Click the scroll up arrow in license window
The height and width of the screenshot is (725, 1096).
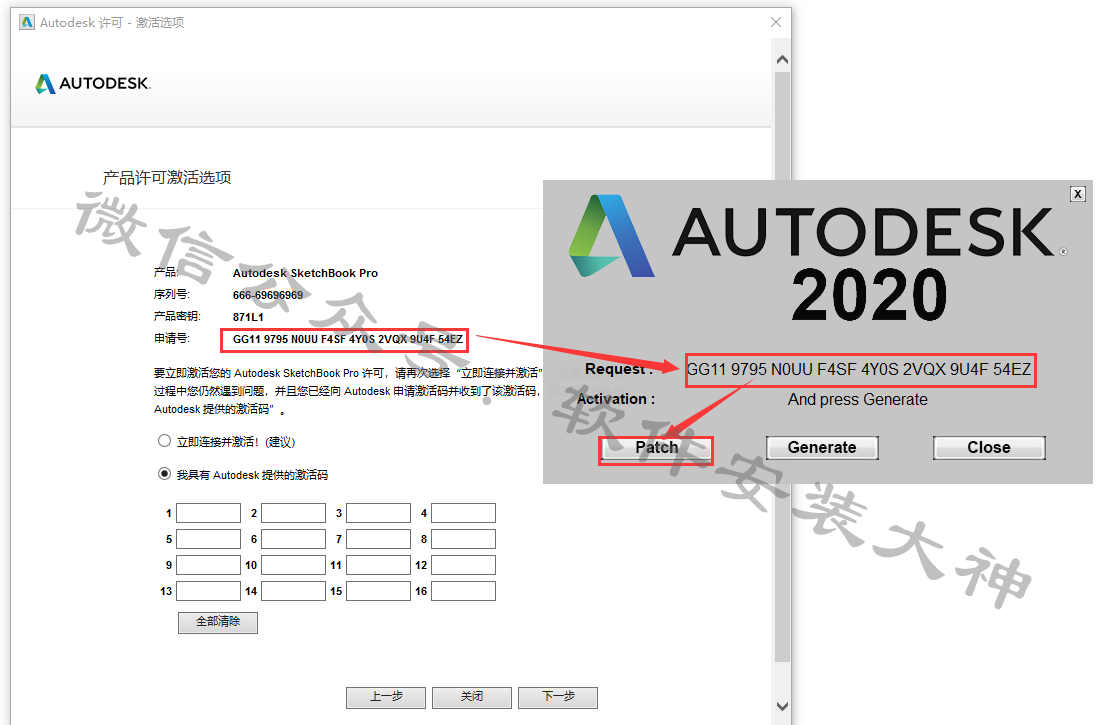point(782,60)
